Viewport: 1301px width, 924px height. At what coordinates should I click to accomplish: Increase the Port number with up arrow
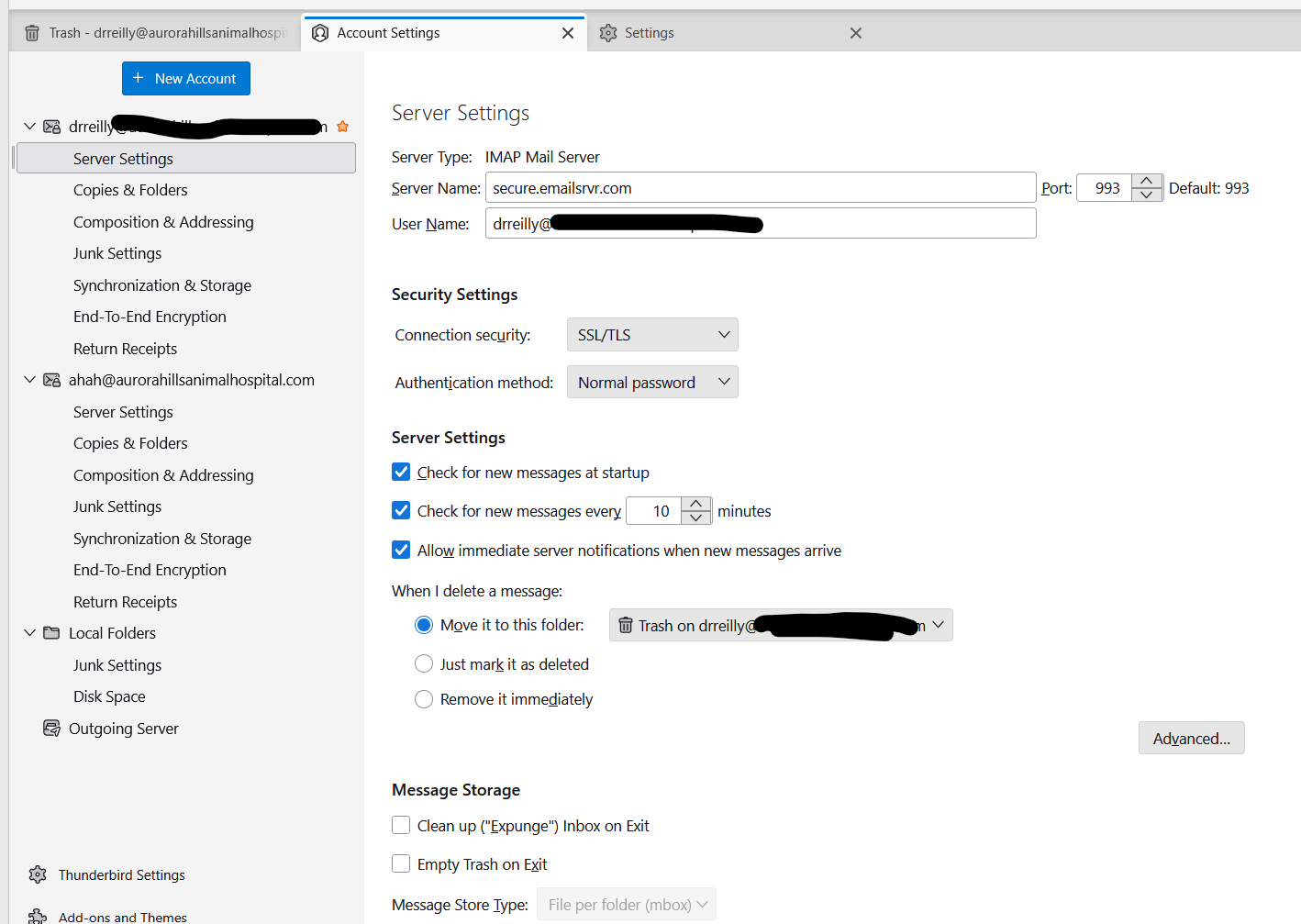[x=1147, y=181]
